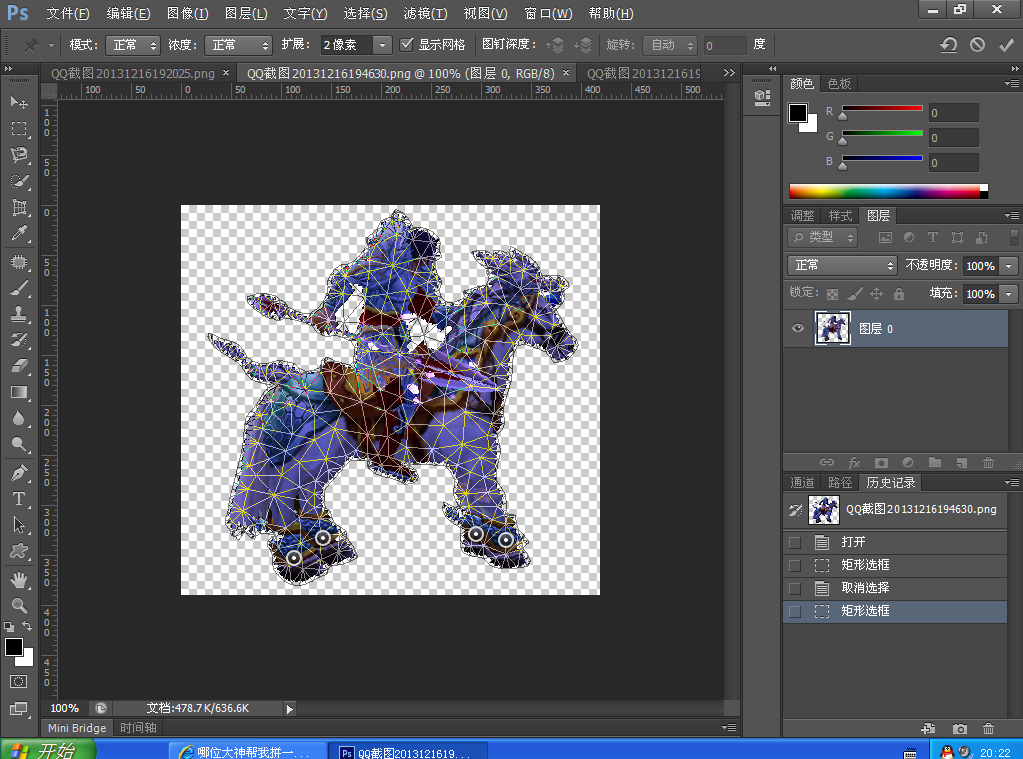Toggle the lock transparent pixels option

coord(832,294)
